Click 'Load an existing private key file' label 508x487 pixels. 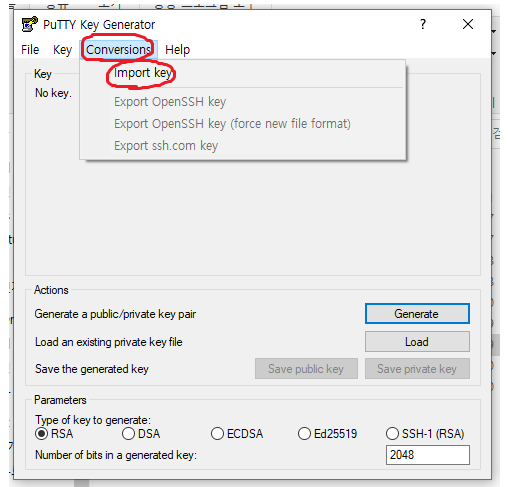point(109,342)
